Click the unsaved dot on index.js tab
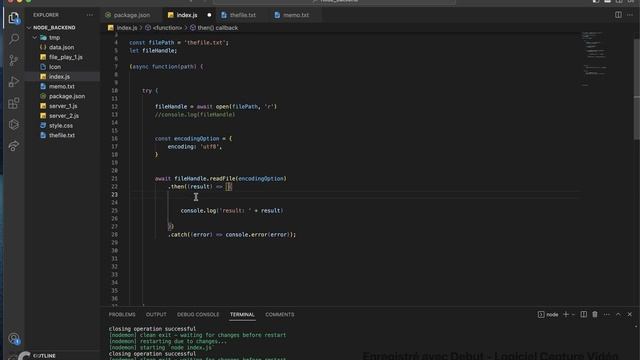The image size is (640, 360). point(209,15)
